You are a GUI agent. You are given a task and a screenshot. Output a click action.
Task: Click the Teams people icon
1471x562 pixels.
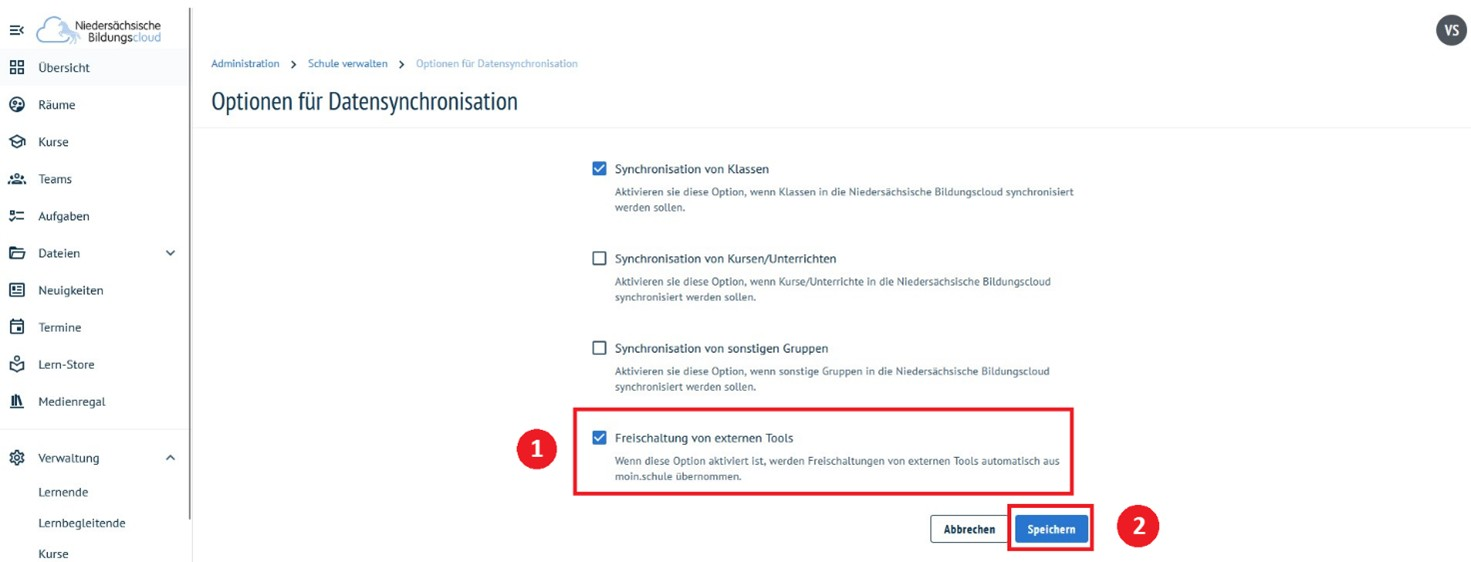pyautogui.click(x=17, y=179)
